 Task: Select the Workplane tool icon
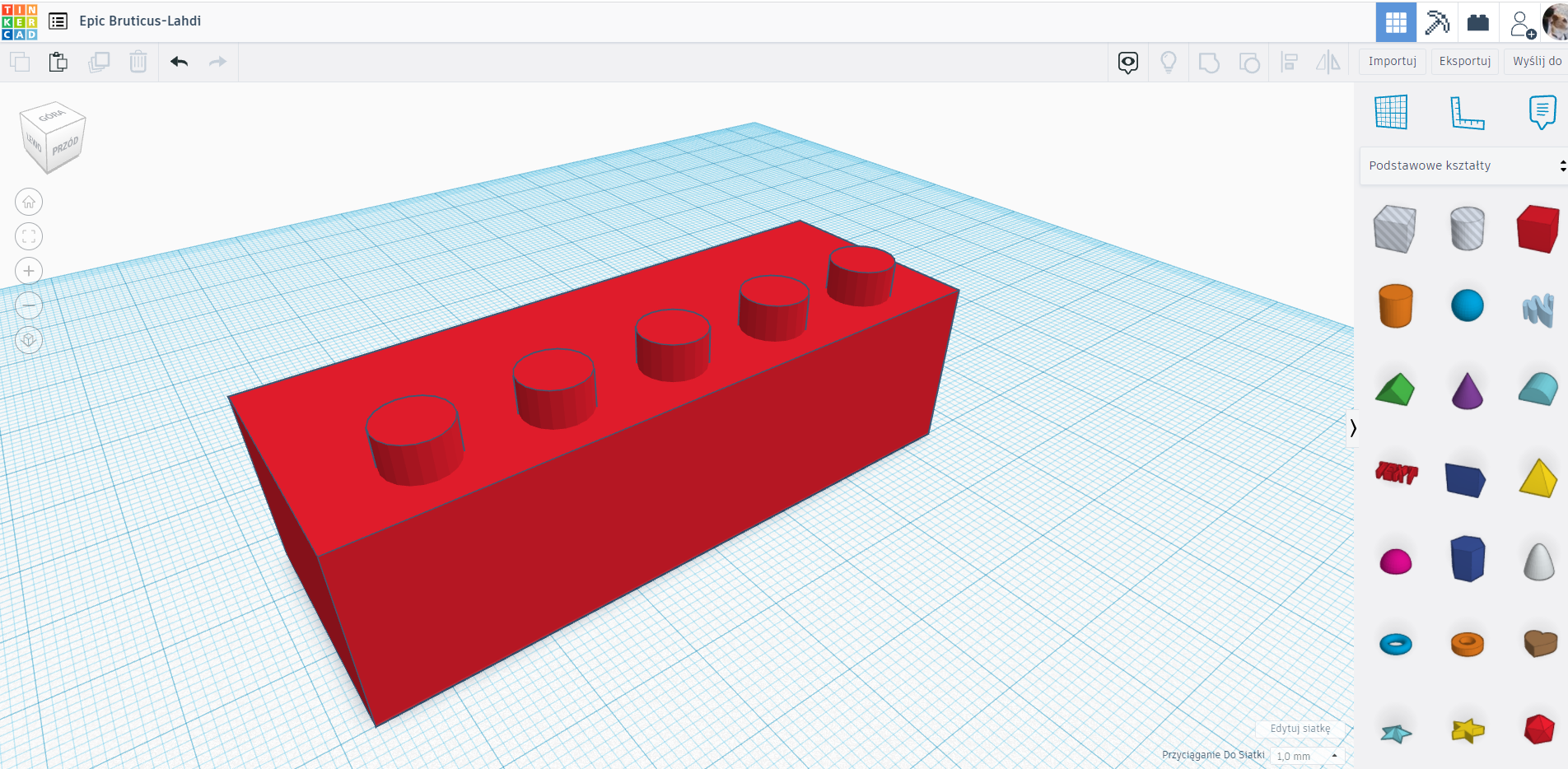coord(1391,112)
